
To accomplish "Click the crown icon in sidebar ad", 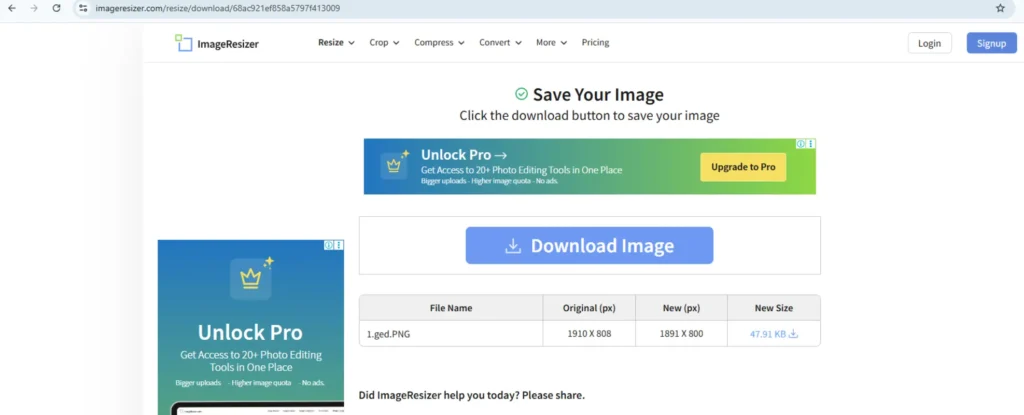I will [x=251, y=279].
